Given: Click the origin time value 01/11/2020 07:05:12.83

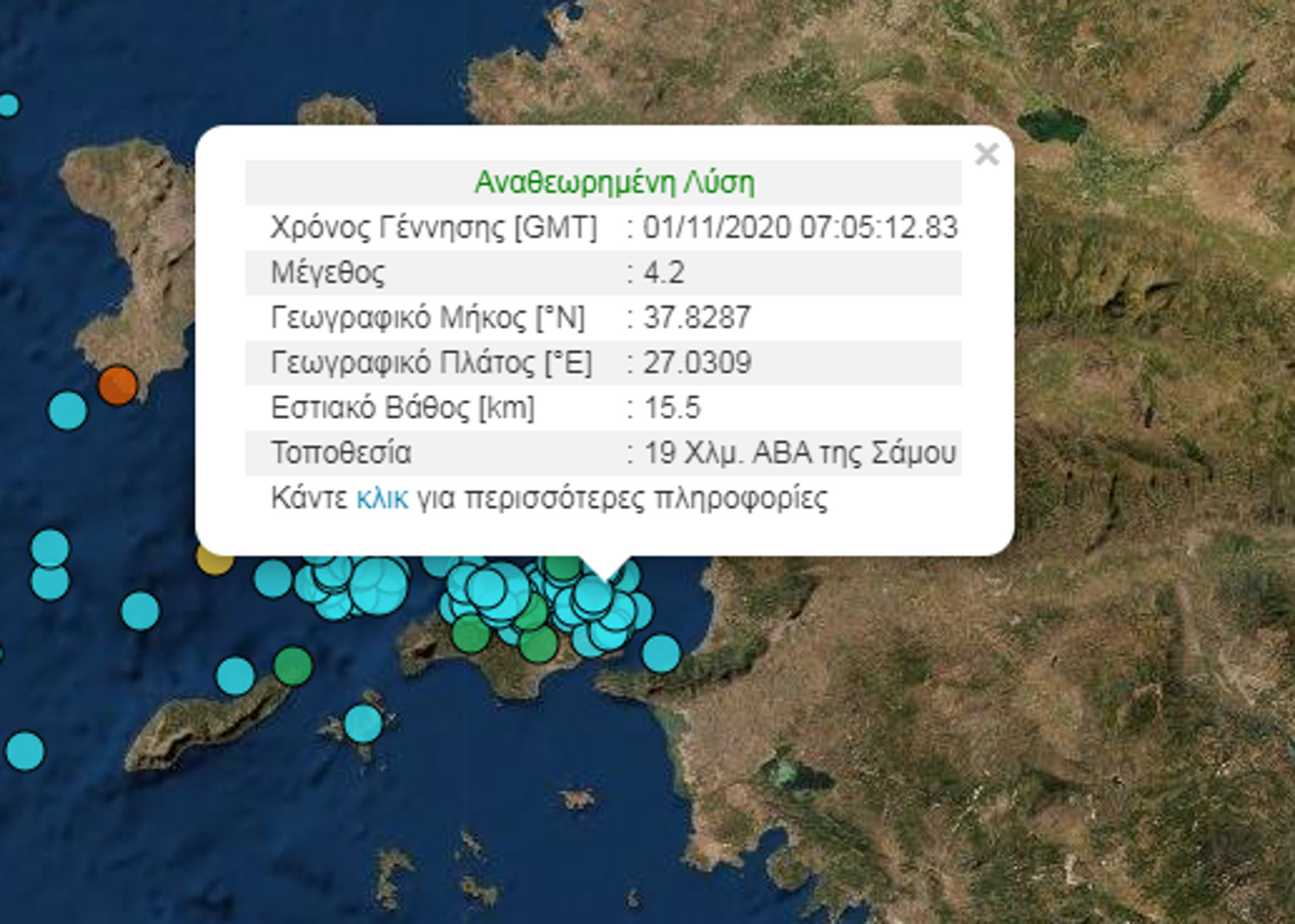Looking at the screenshot, I should point(800,227).
